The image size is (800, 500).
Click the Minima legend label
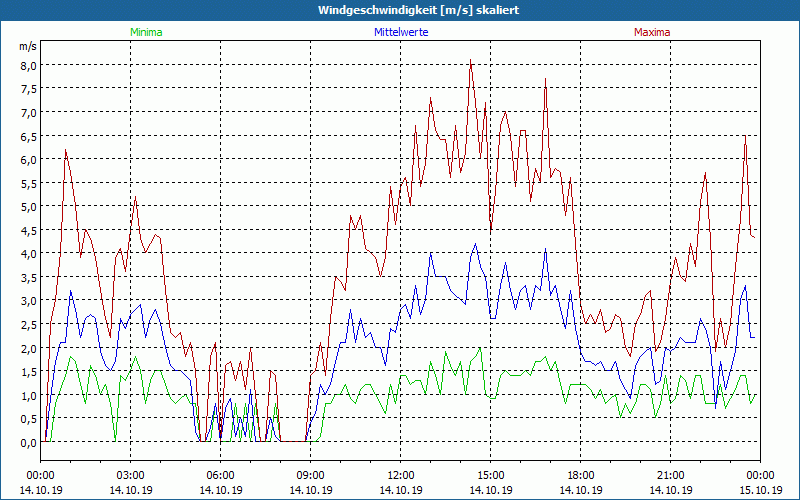[146, 32]
